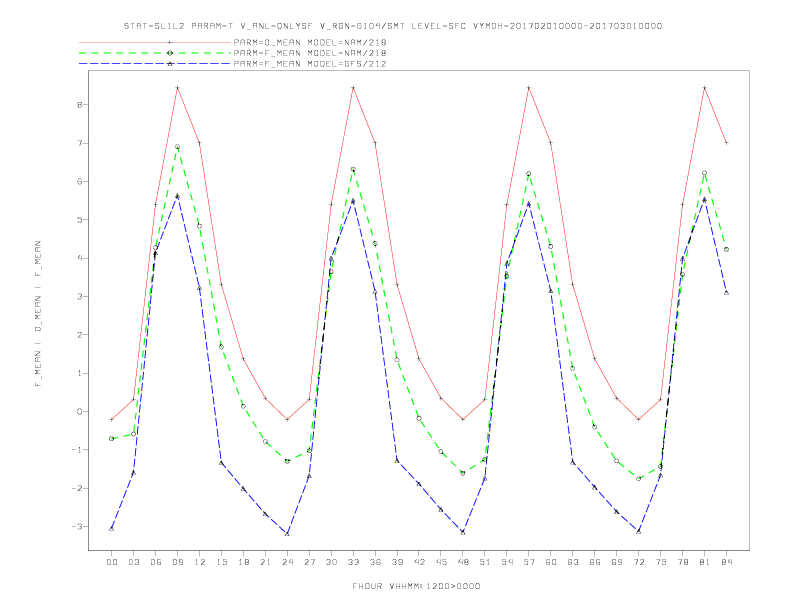Click green circle marker at hour 00
Viewport: 792px width, 612px height.
112,439
